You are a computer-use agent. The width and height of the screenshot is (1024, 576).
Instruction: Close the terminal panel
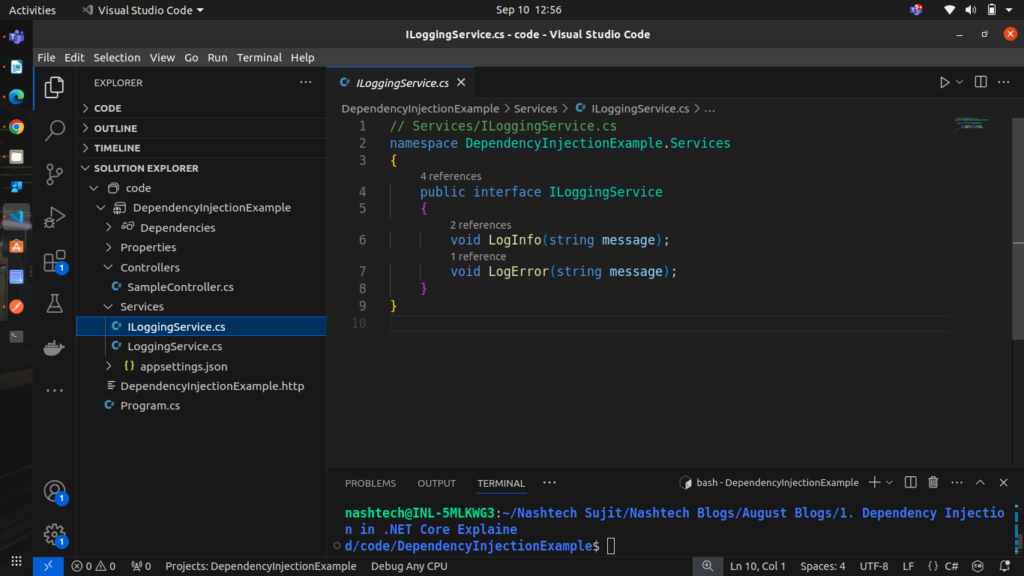(x=1003, y=483)
